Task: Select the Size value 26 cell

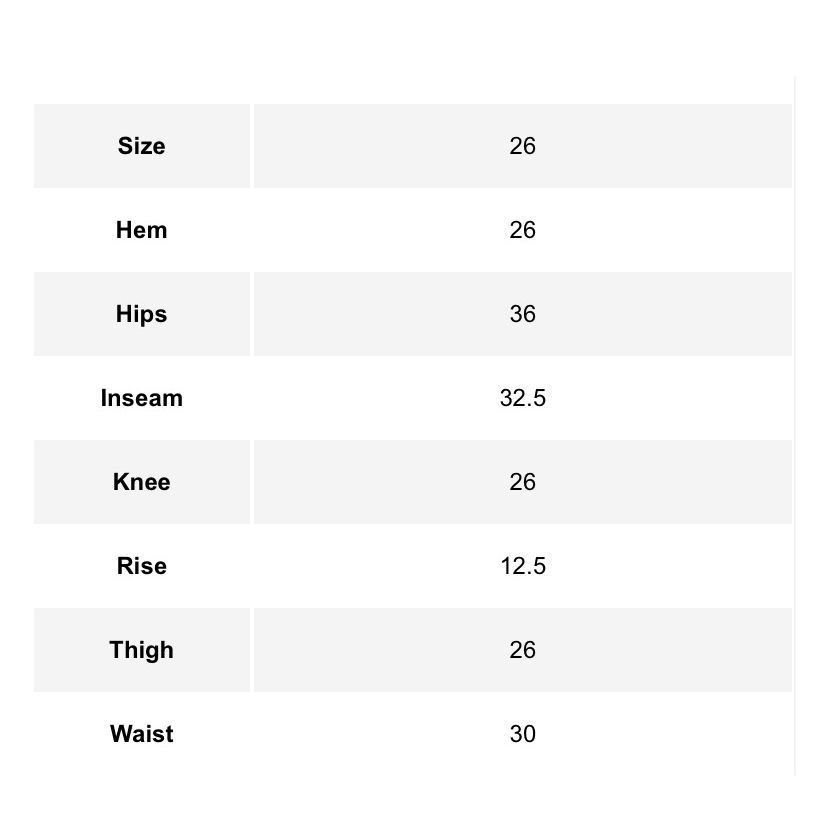Action: pos(523,146)
